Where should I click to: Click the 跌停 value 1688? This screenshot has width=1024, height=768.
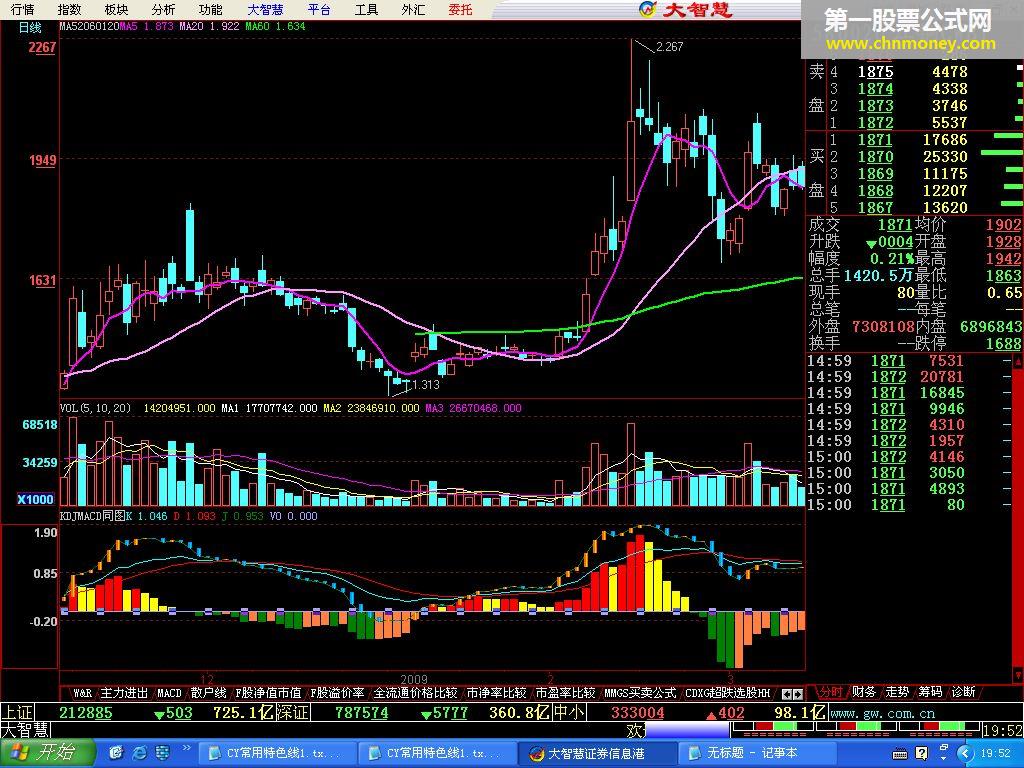(x=1003, y=343)
